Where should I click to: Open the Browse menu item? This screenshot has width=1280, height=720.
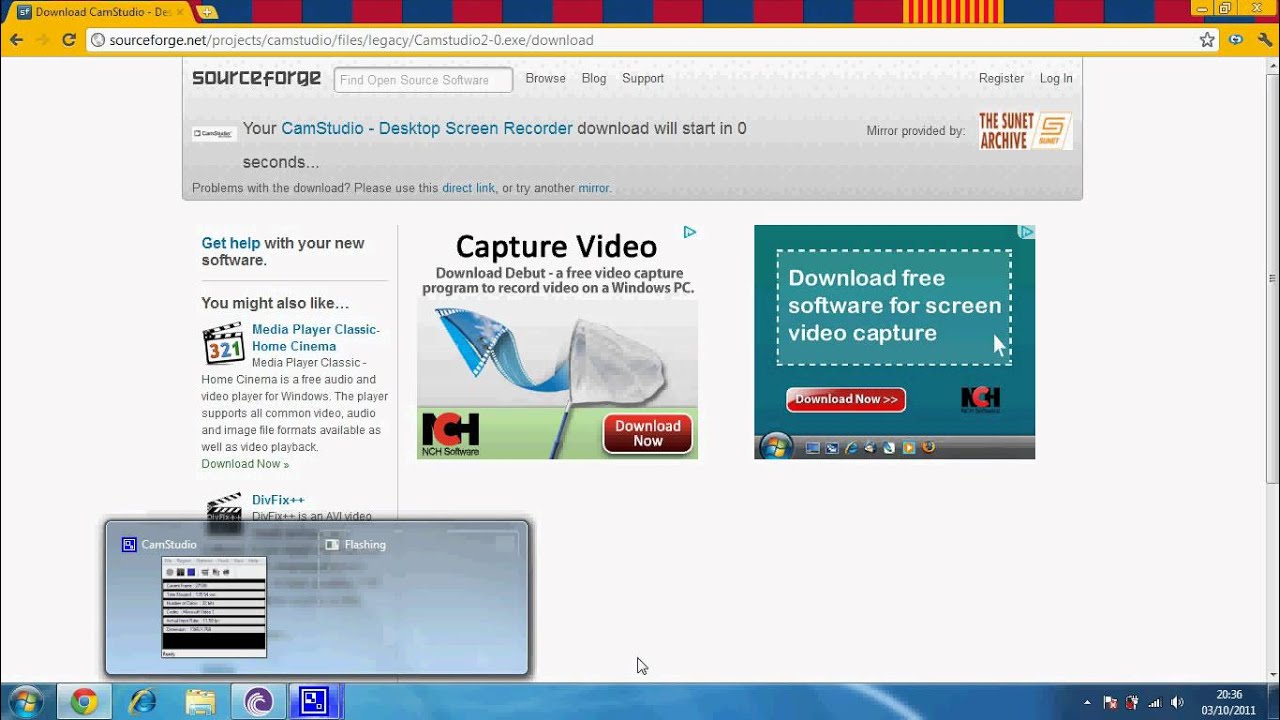point(545,78)
